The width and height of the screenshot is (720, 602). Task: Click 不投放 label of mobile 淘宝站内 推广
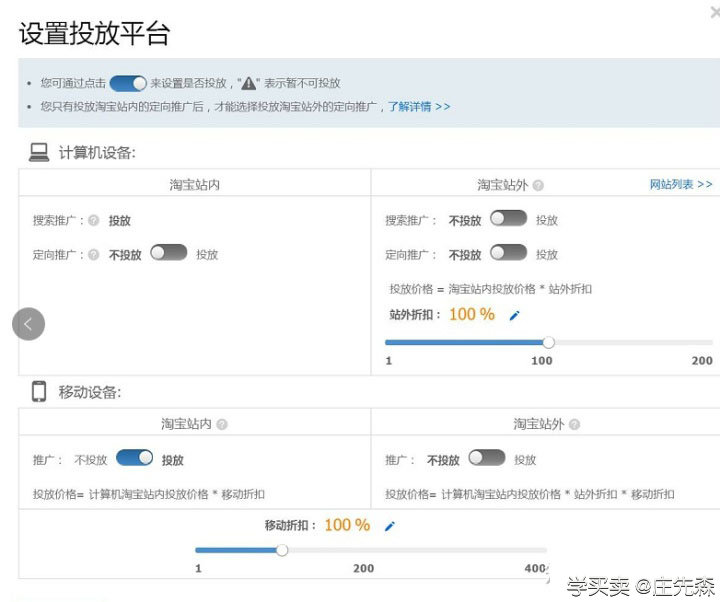(90, 460)
